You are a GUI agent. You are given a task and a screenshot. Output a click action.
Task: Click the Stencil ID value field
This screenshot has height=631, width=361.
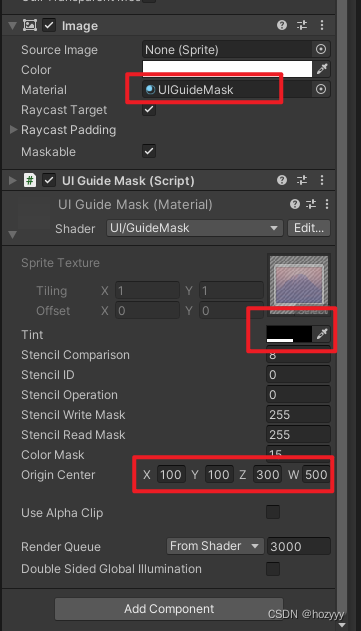pyautogui.click(x=298, y=374)
